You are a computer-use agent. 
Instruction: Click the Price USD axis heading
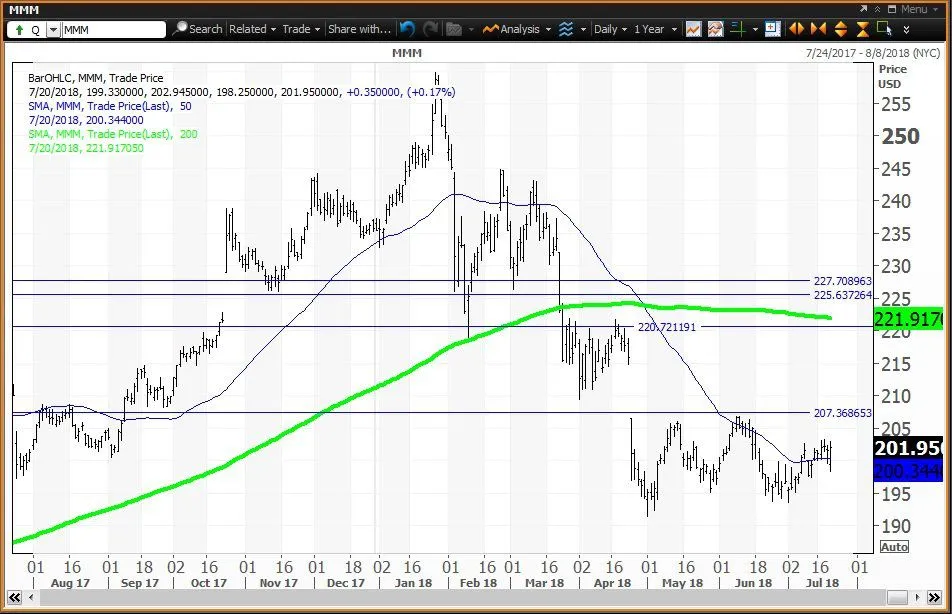click(891, 77)
